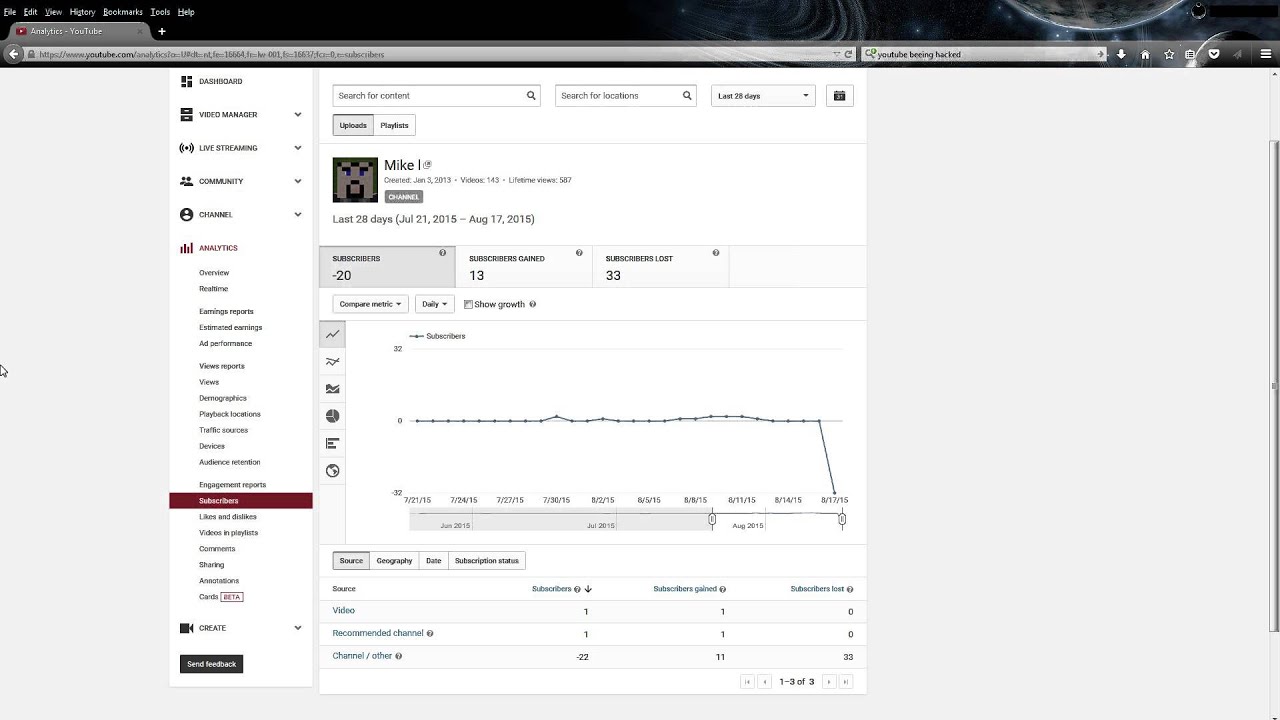The image size is (1280, 720).
Task: Open the browser hamburger menu
Action: pos(1265,54)
